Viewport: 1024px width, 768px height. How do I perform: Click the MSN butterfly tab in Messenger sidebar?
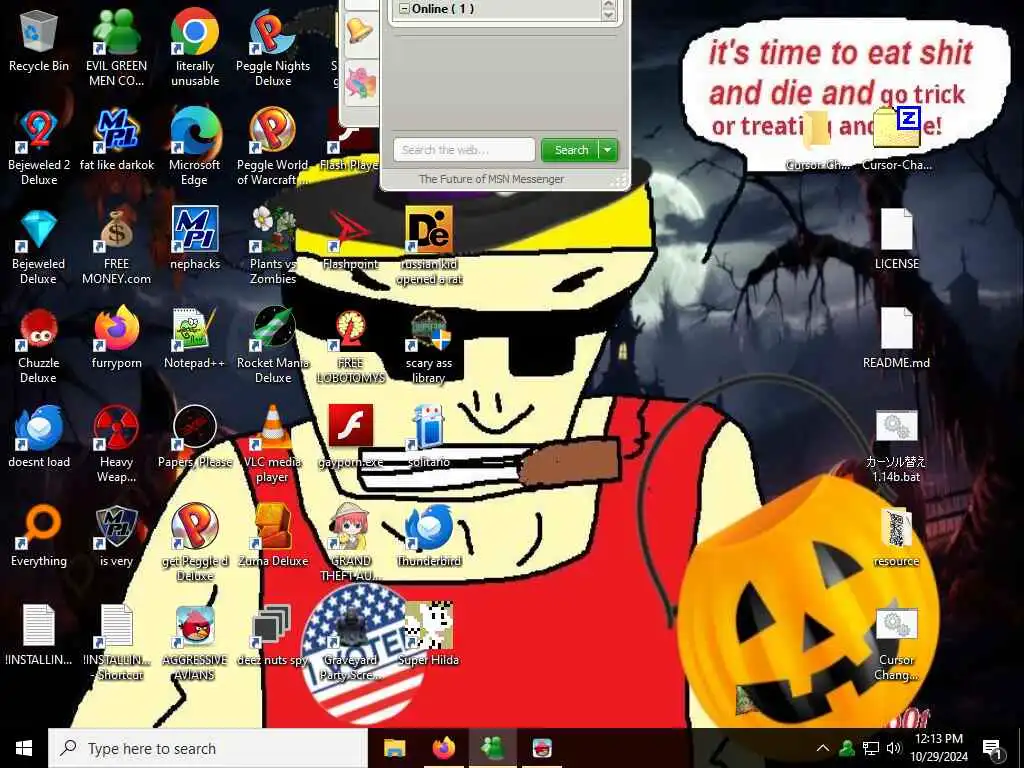coord(360,83)
